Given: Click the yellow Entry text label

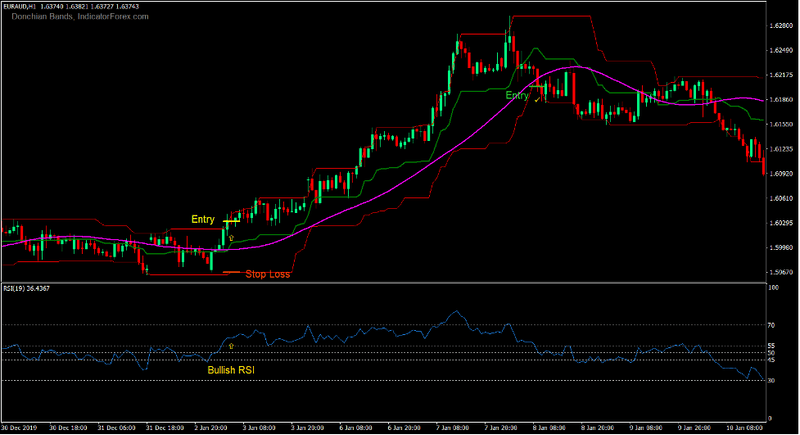Looking at the screenshot, I should (x=203, y=219).
